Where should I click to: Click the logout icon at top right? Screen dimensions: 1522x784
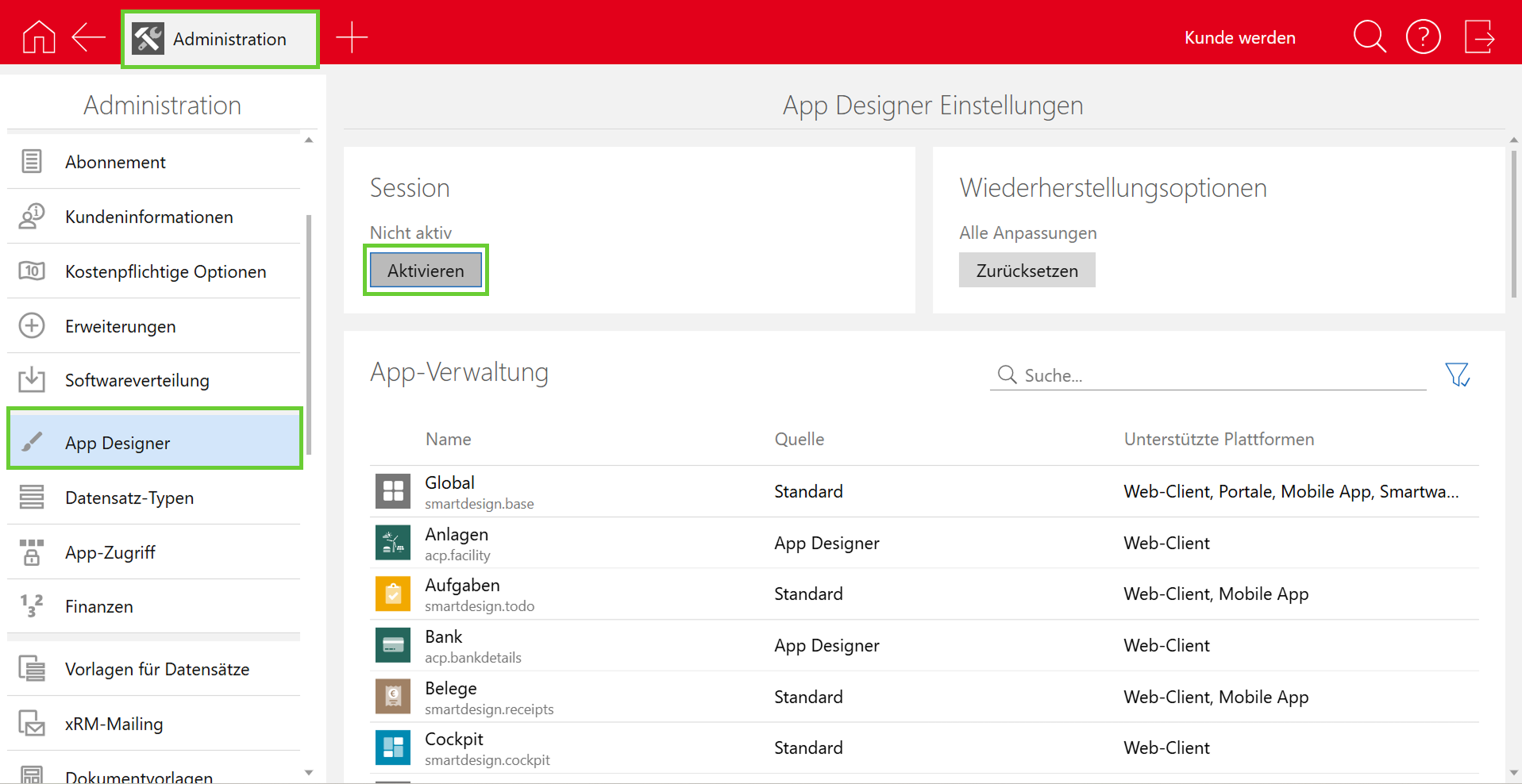point(1479,37)
